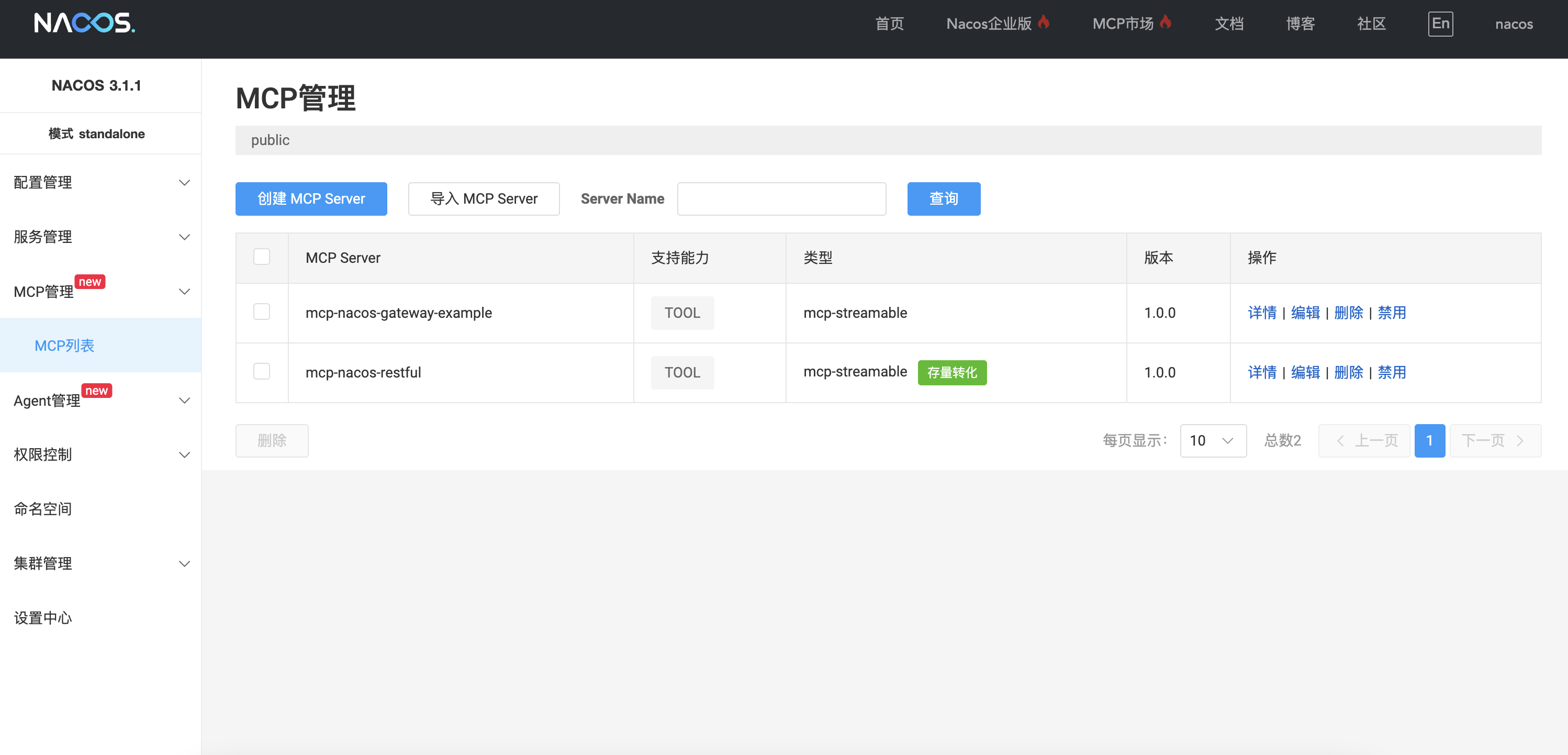This screenshot has width=1568, height=755.
Task: Click 编辑 for mcp-nacos-restful
Action: (1305, 372)
